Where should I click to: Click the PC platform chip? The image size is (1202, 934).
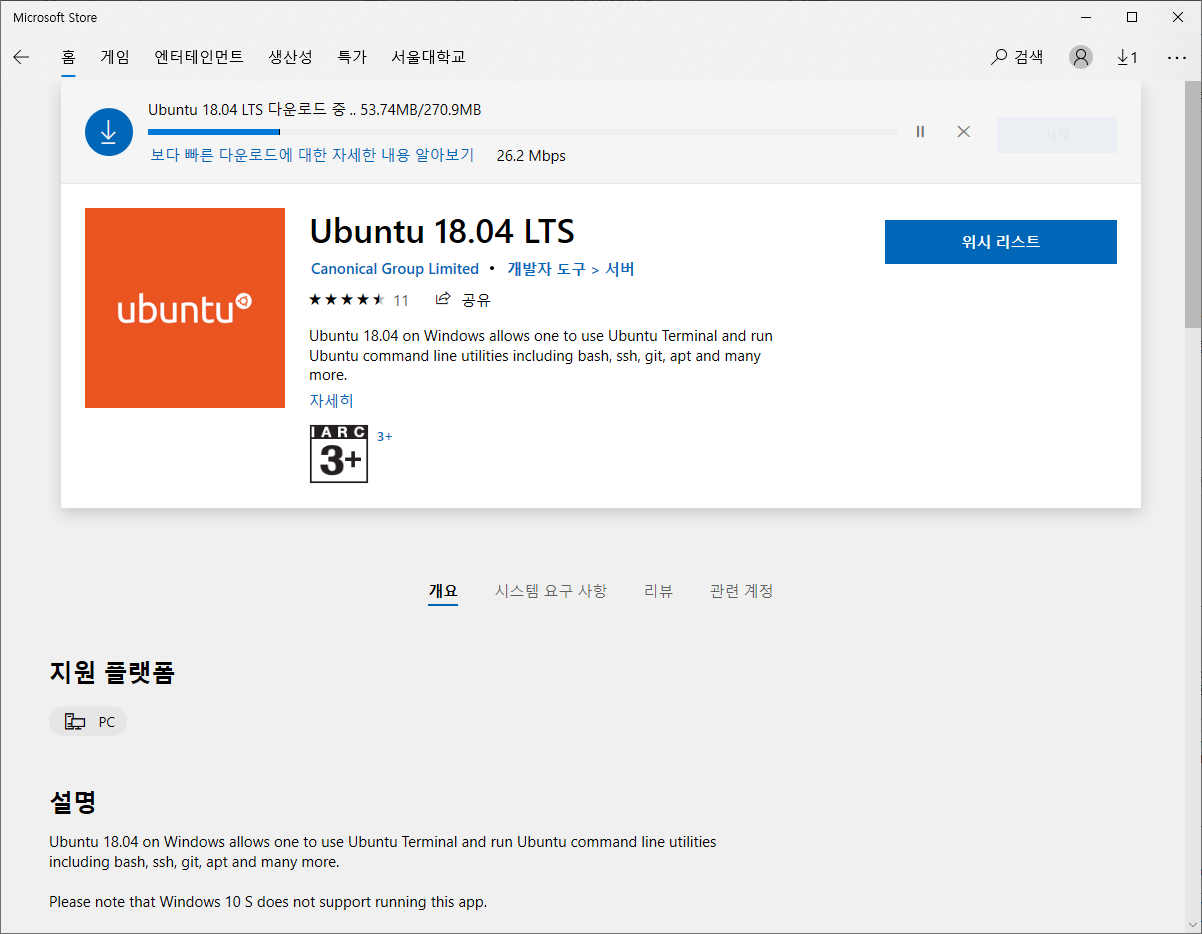point(88,722)
